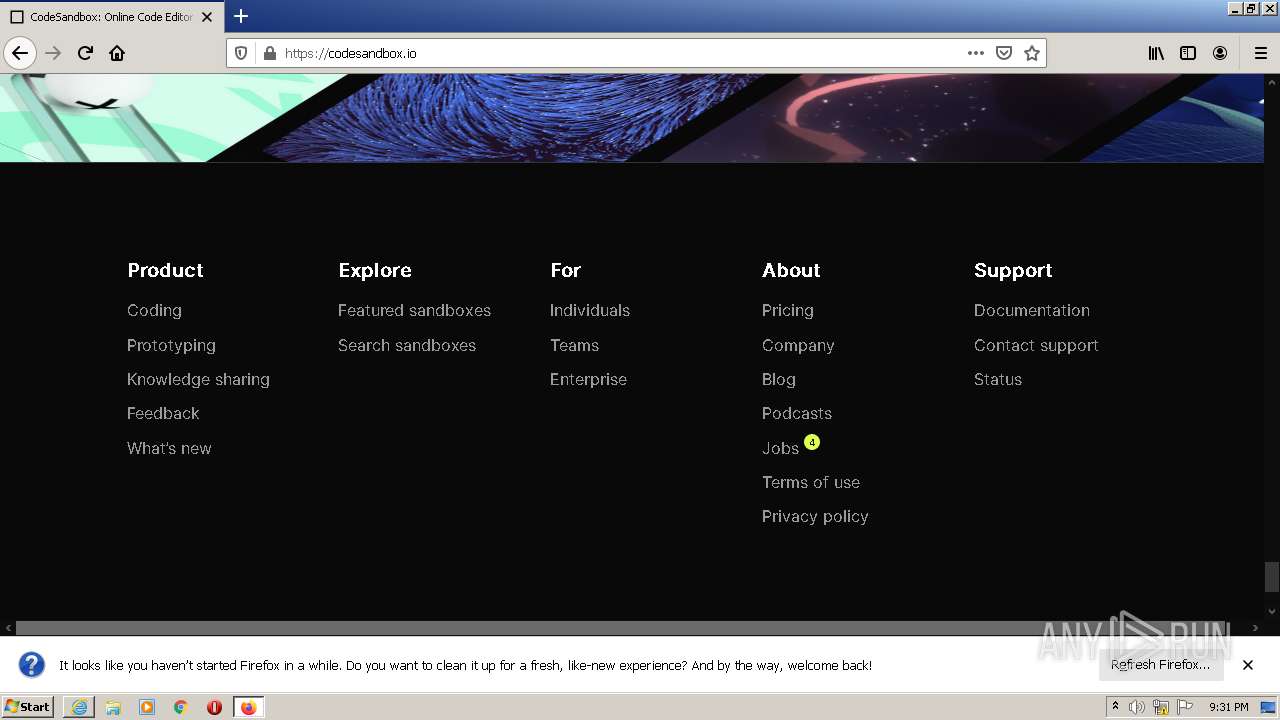Open the Individuals link
1280x720 pixels.
point(590,310)
